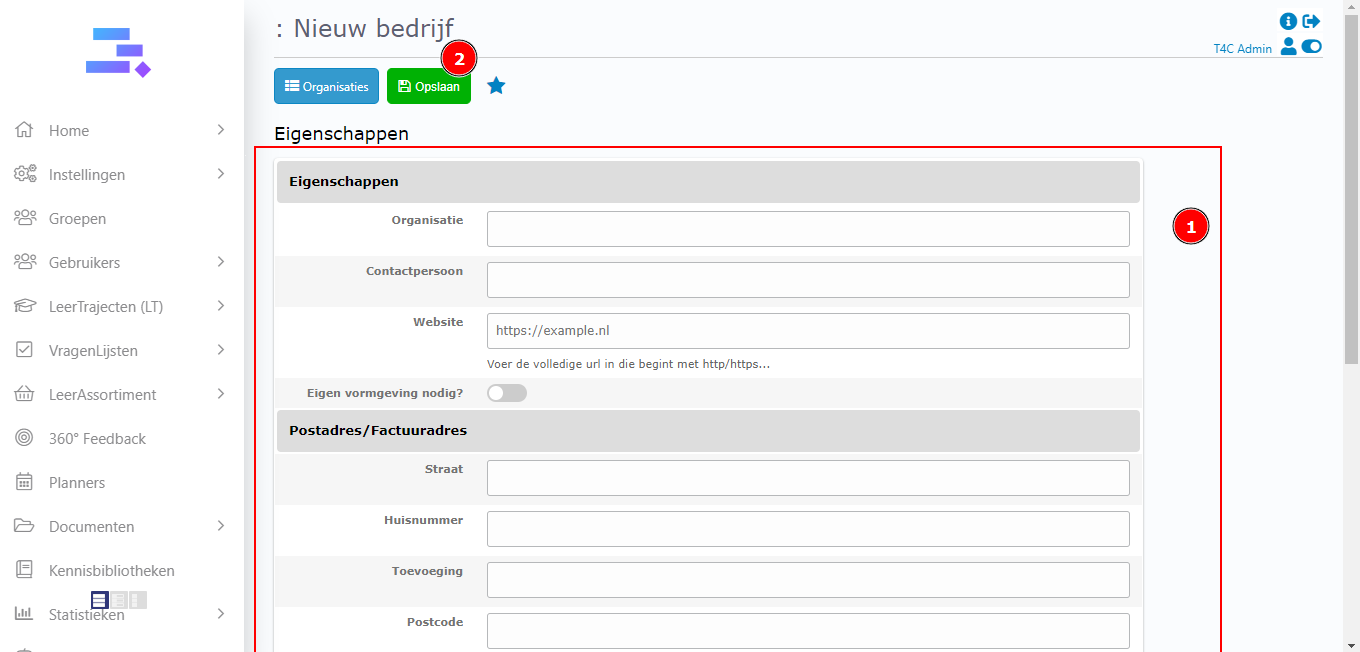The height and width of the screenshot is (652, 1360).
Task: Click the app logo in sidebar
Action: (118, 53)
